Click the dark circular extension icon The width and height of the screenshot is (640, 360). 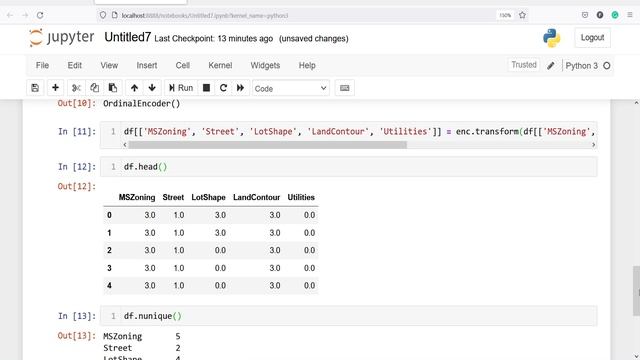click(600, 15)
